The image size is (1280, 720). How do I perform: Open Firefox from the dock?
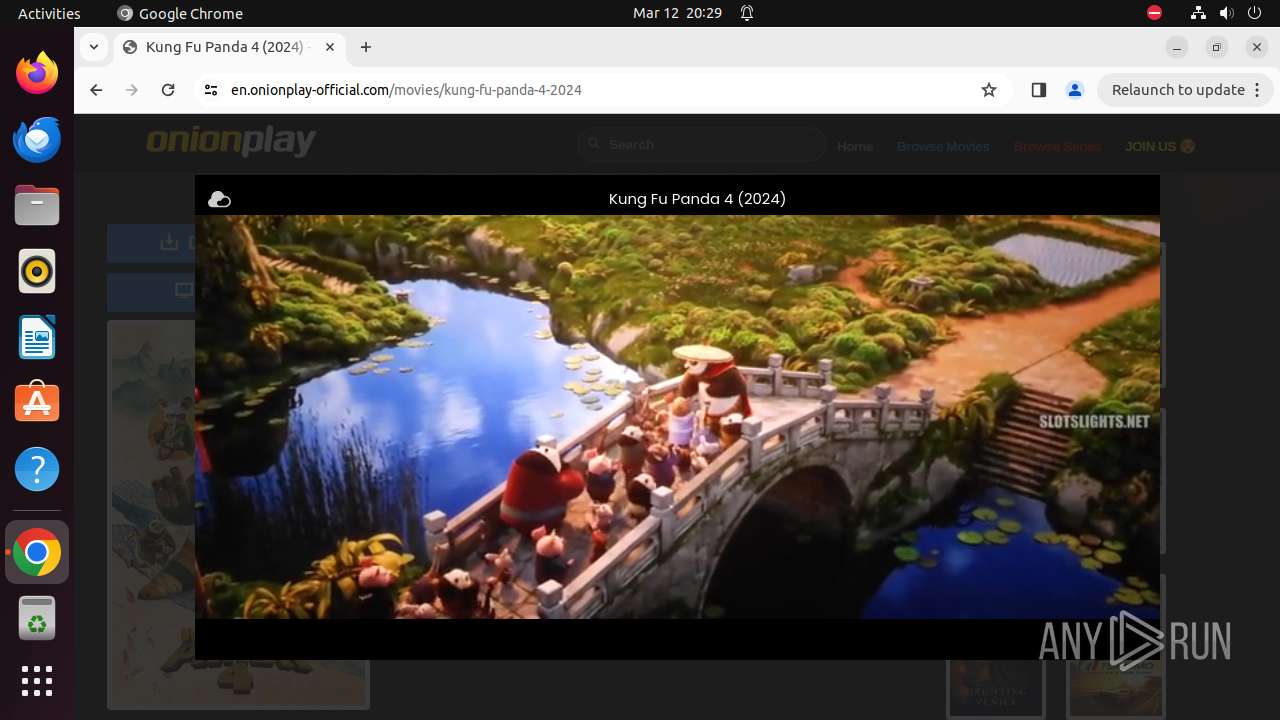[x=37, y=73]
